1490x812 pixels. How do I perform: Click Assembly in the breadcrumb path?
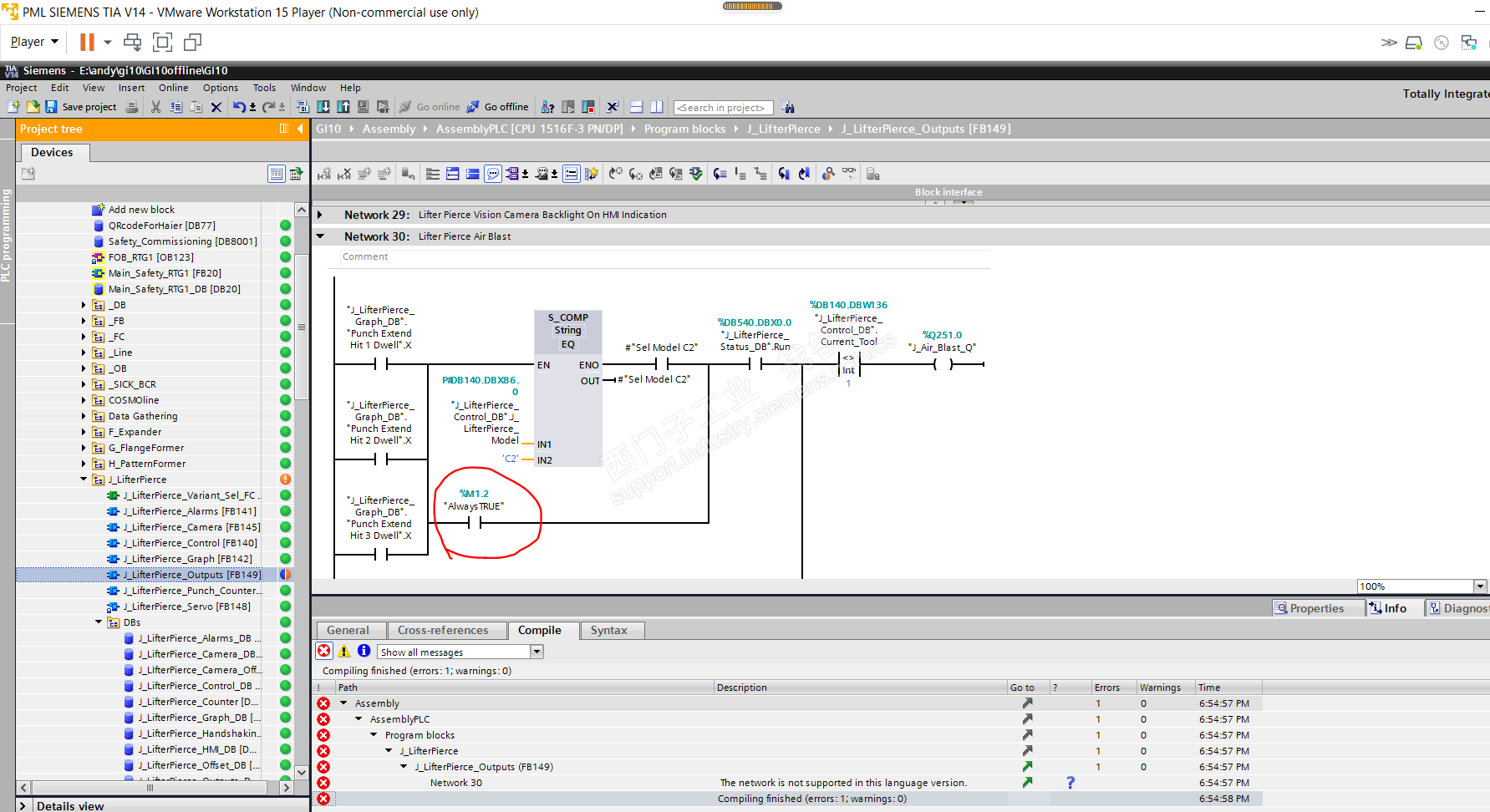[389, 129]
